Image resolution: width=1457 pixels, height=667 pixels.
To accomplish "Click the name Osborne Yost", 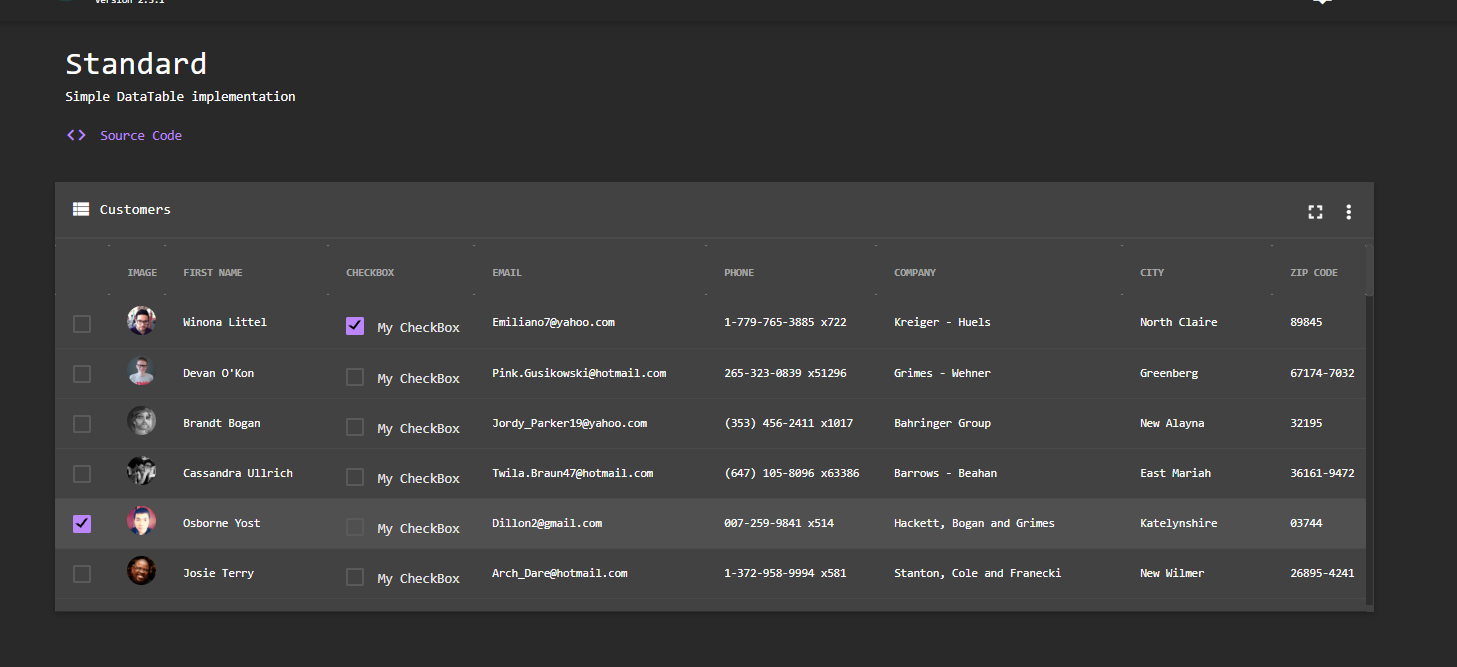I will (221, 523).
